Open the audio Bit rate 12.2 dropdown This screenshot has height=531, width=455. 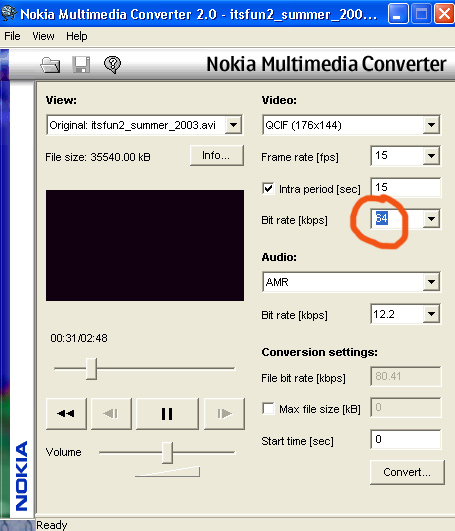pyautogui.click(x=431, y=314)
